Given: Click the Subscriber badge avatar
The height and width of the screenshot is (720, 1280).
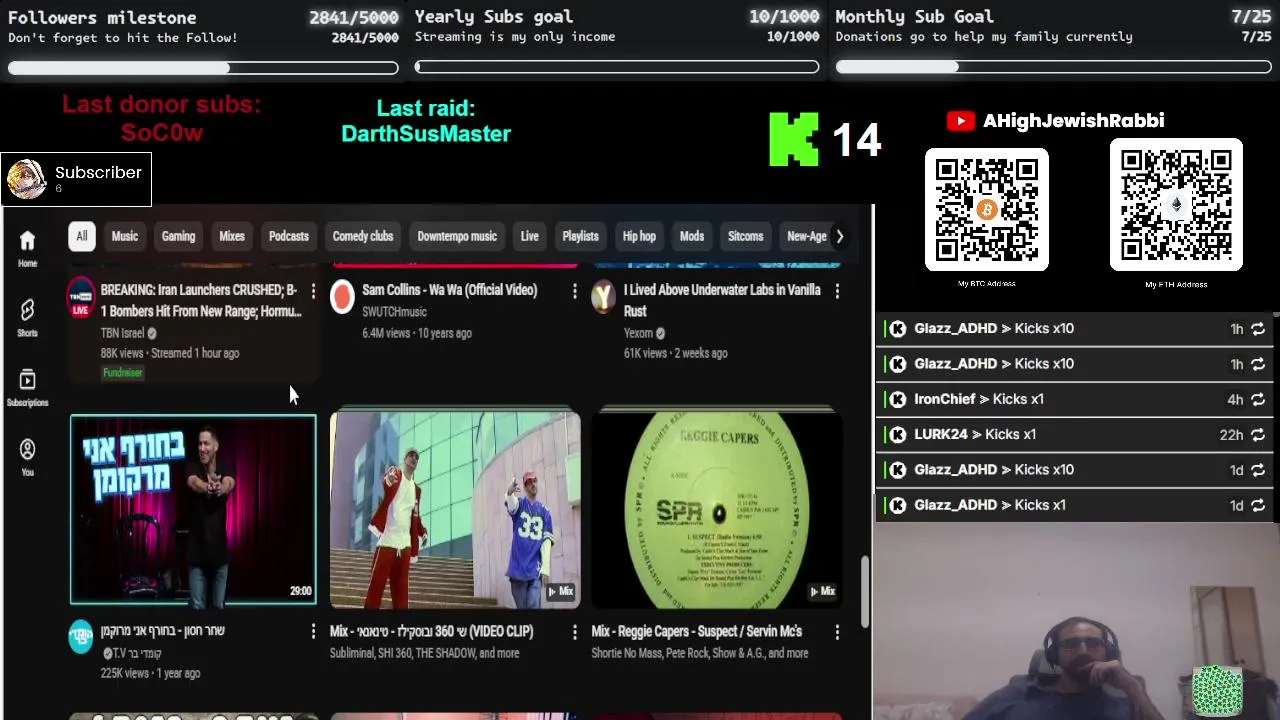Looking at the screenshot, I should (26, 180).
